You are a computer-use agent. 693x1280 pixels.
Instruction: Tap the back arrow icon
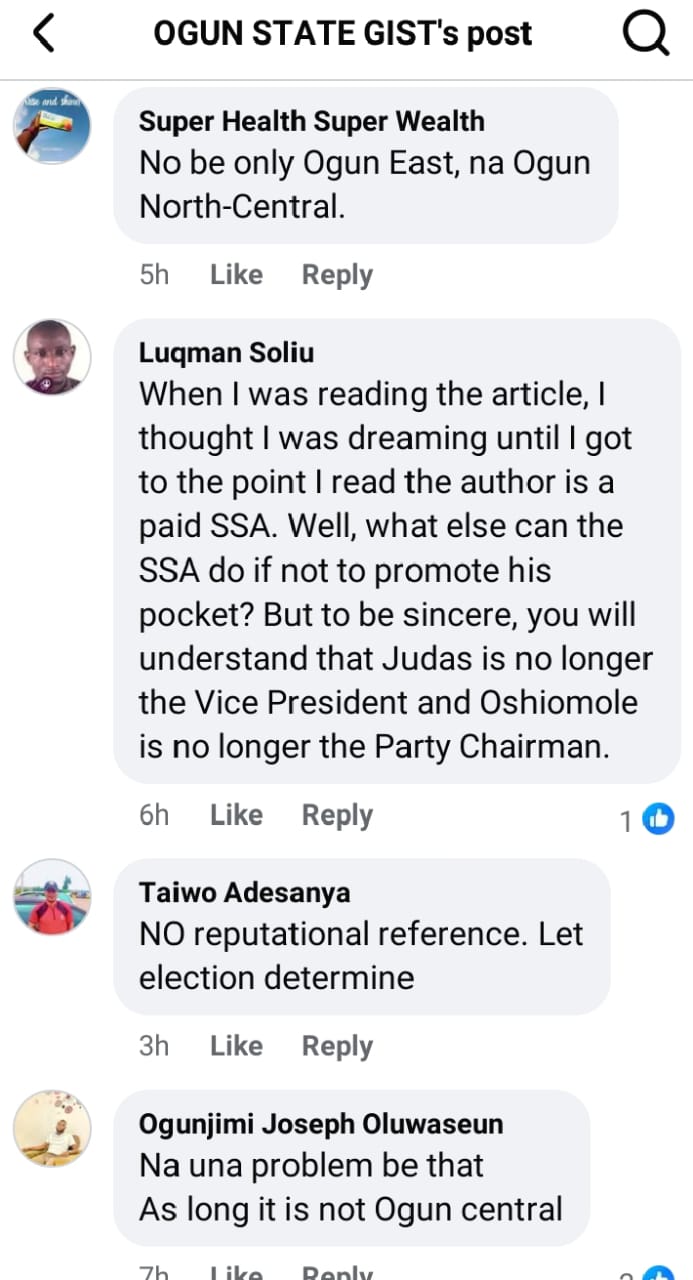pyautogui.click(x=44, y=34)
